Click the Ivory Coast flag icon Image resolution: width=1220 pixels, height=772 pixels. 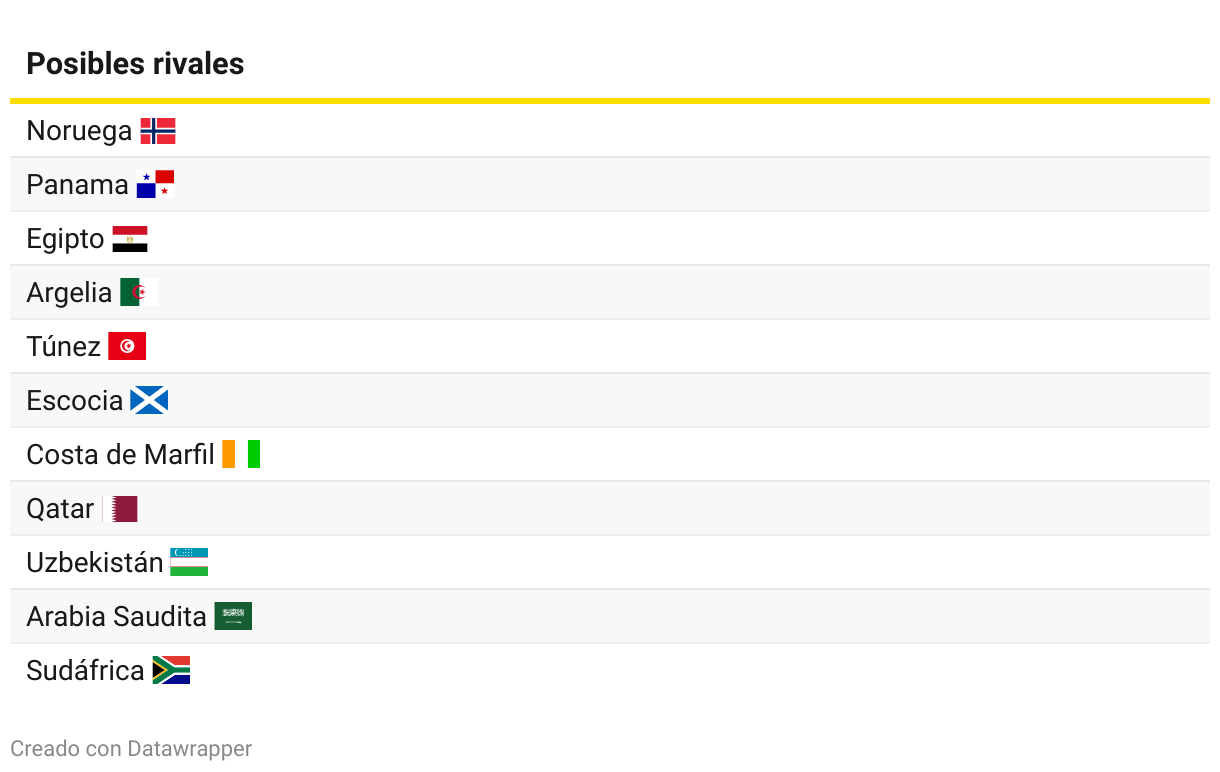[241, 455]
